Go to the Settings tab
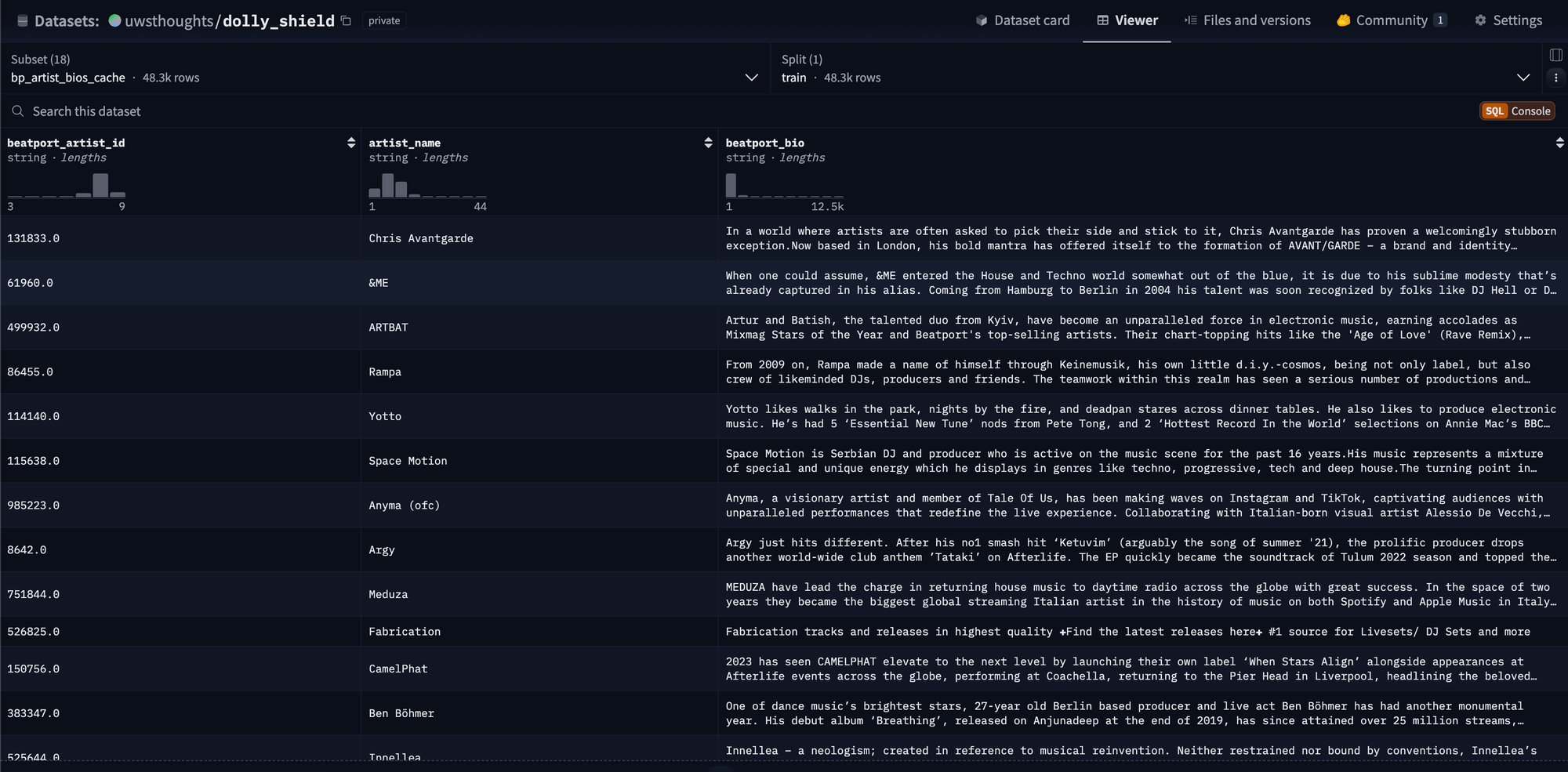The image size is (1568, 772). [1508, 20]
